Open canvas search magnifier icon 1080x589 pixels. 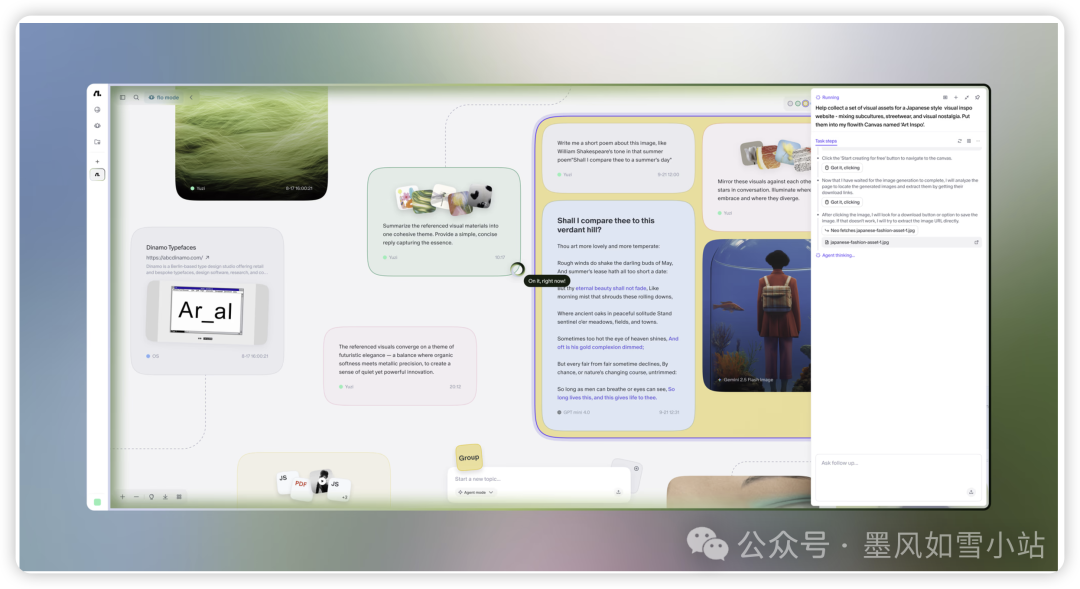pyautogui.click(x=136, y=97)
